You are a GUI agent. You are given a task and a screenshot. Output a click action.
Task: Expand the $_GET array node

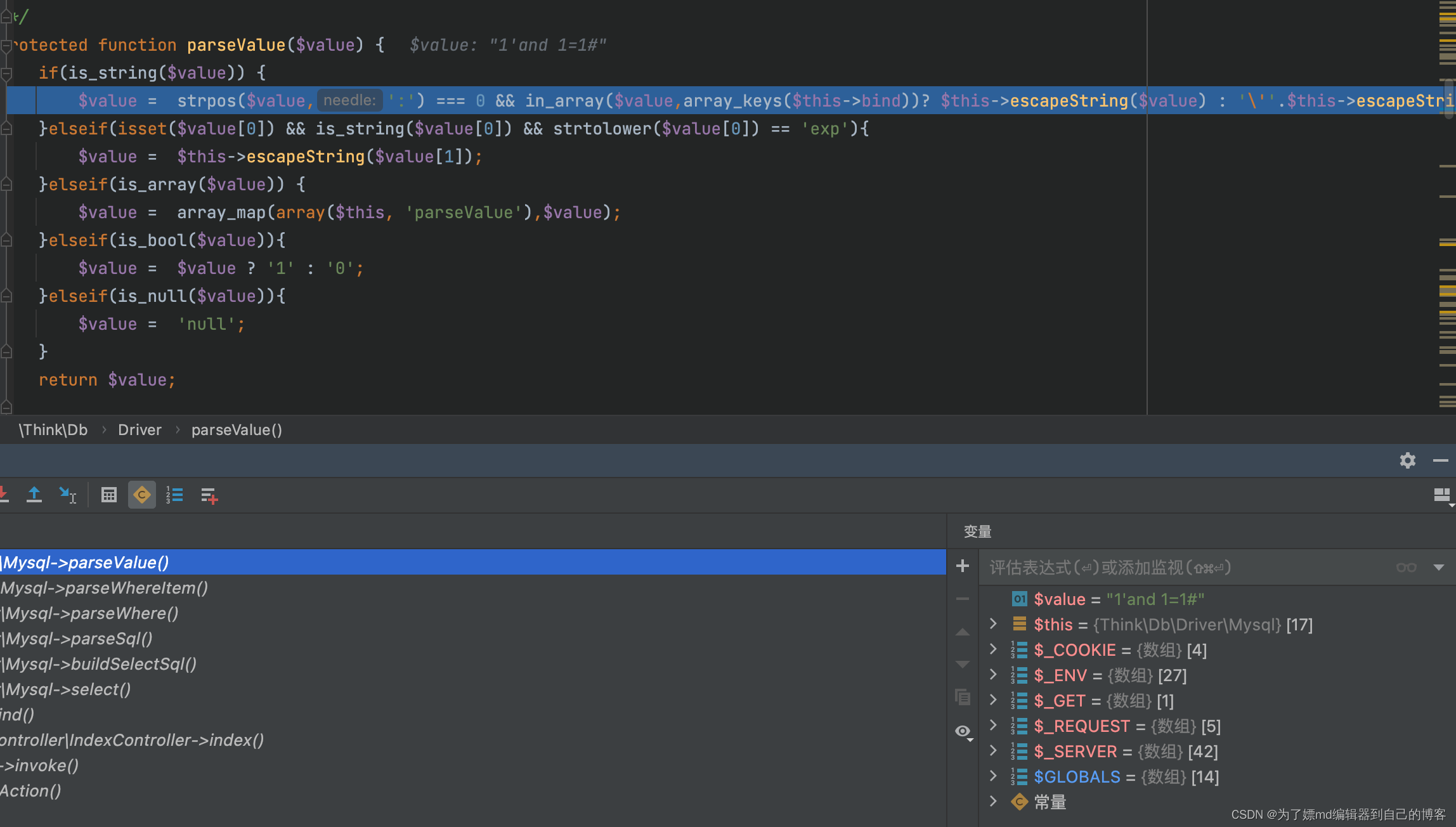(x=993, y=700)
